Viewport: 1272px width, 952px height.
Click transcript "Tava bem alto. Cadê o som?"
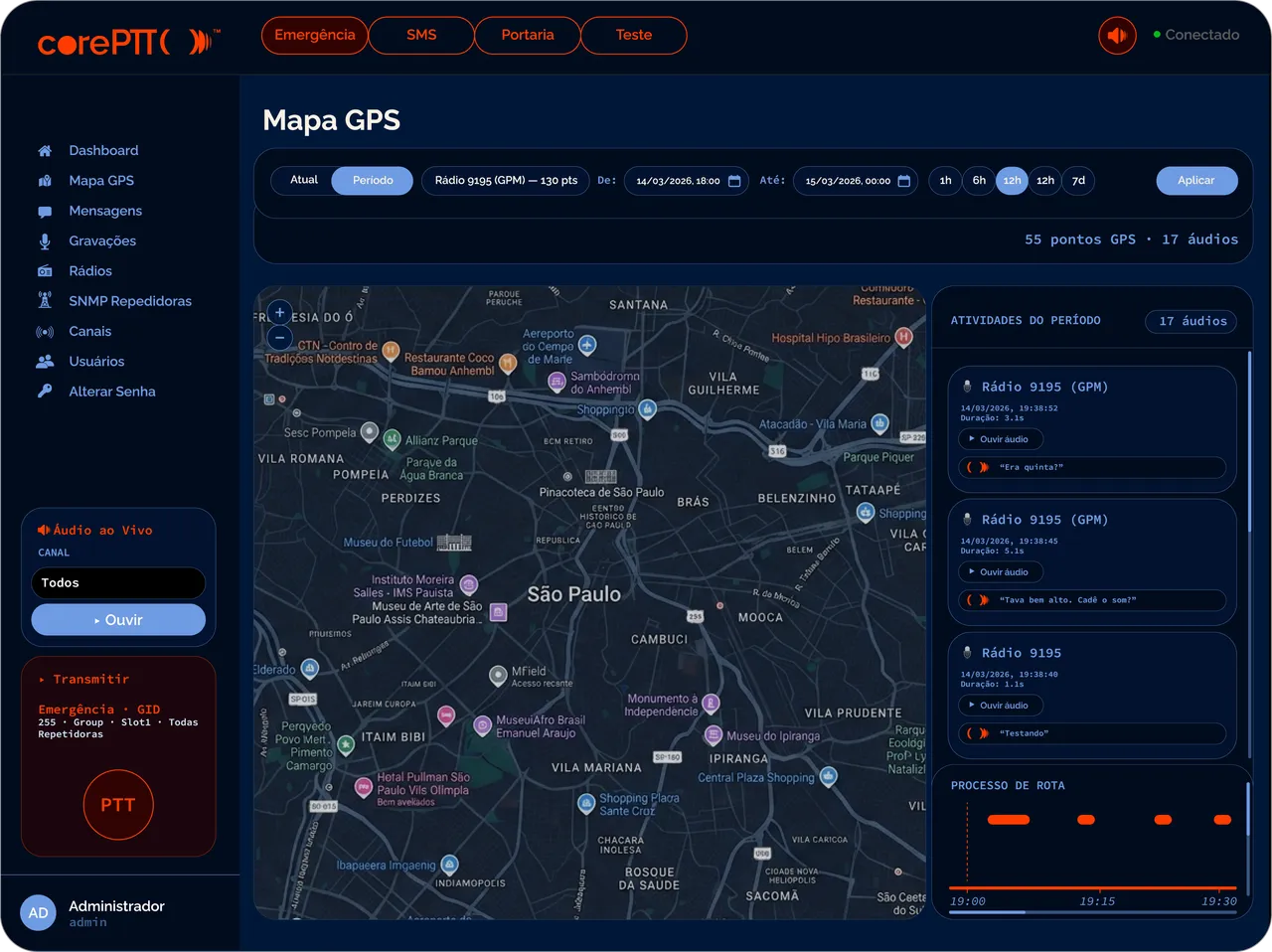[x=1067, y=600]
